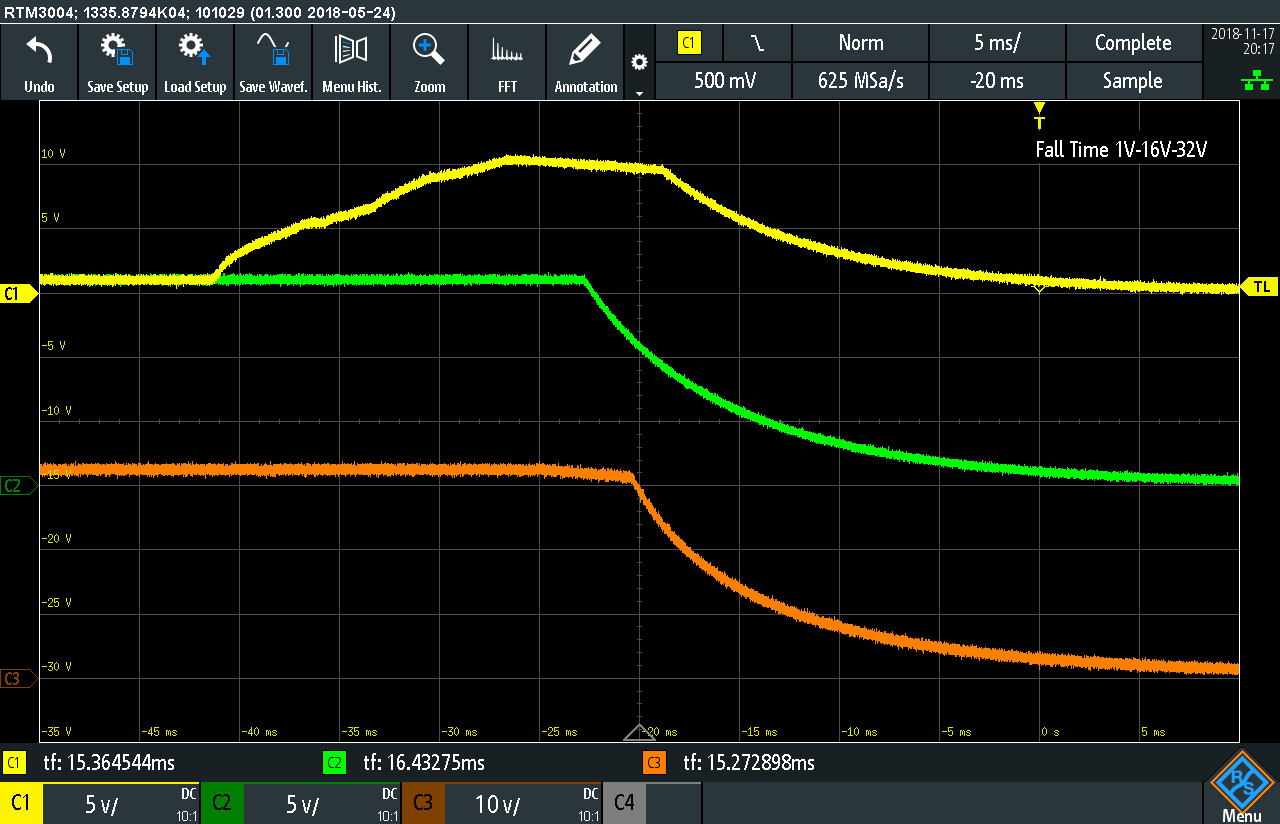Viewport: 1280px width, 824px height.
Task: Click the device info title text RTM3004
Action: coord(199,11)
